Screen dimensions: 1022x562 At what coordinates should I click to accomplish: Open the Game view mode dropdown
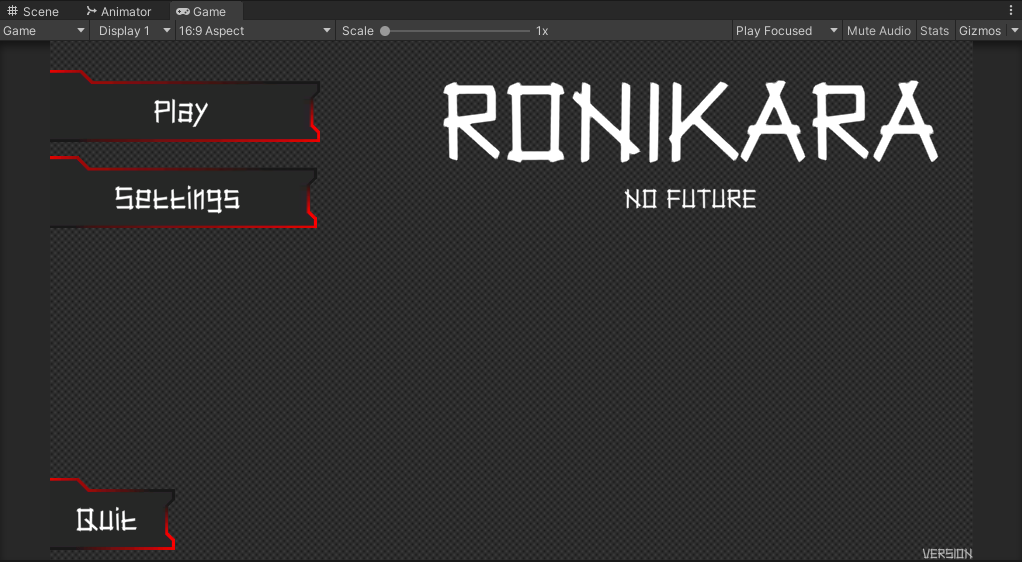point(44,31)
